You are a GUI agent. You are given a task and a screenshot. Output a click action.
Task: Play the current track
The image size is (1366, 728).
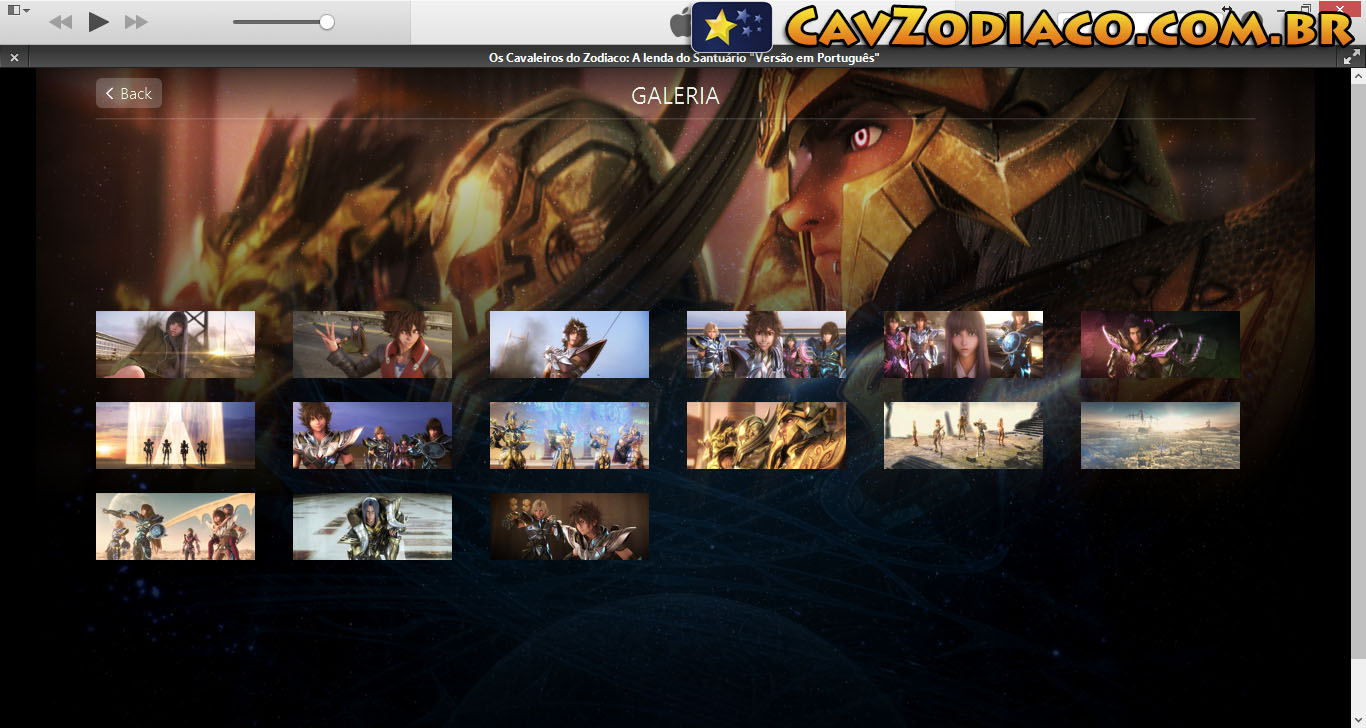click(x=98, y=21)
